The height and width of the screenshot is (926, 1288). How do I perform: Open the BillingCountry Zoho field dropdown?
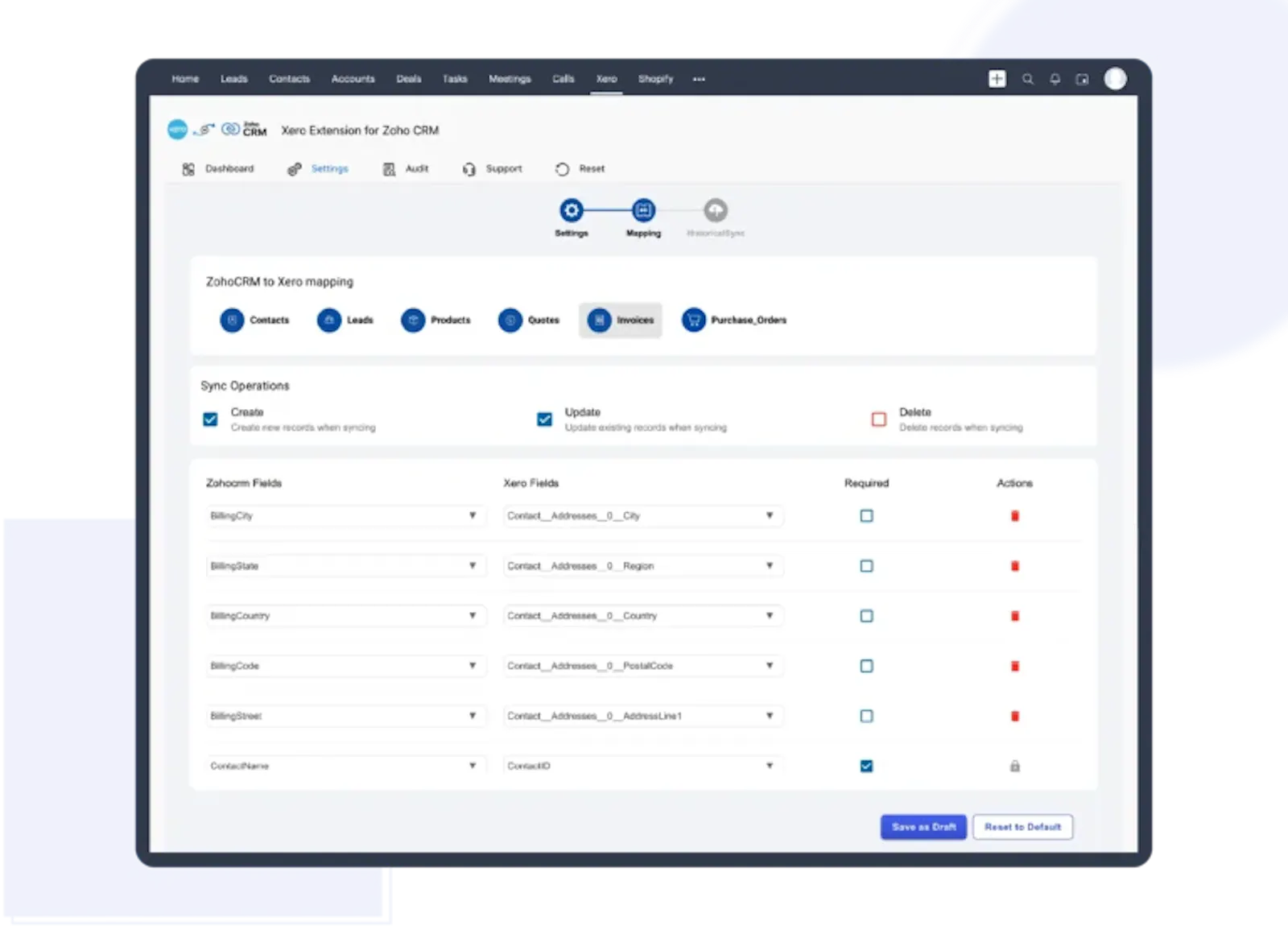[346, 616]
